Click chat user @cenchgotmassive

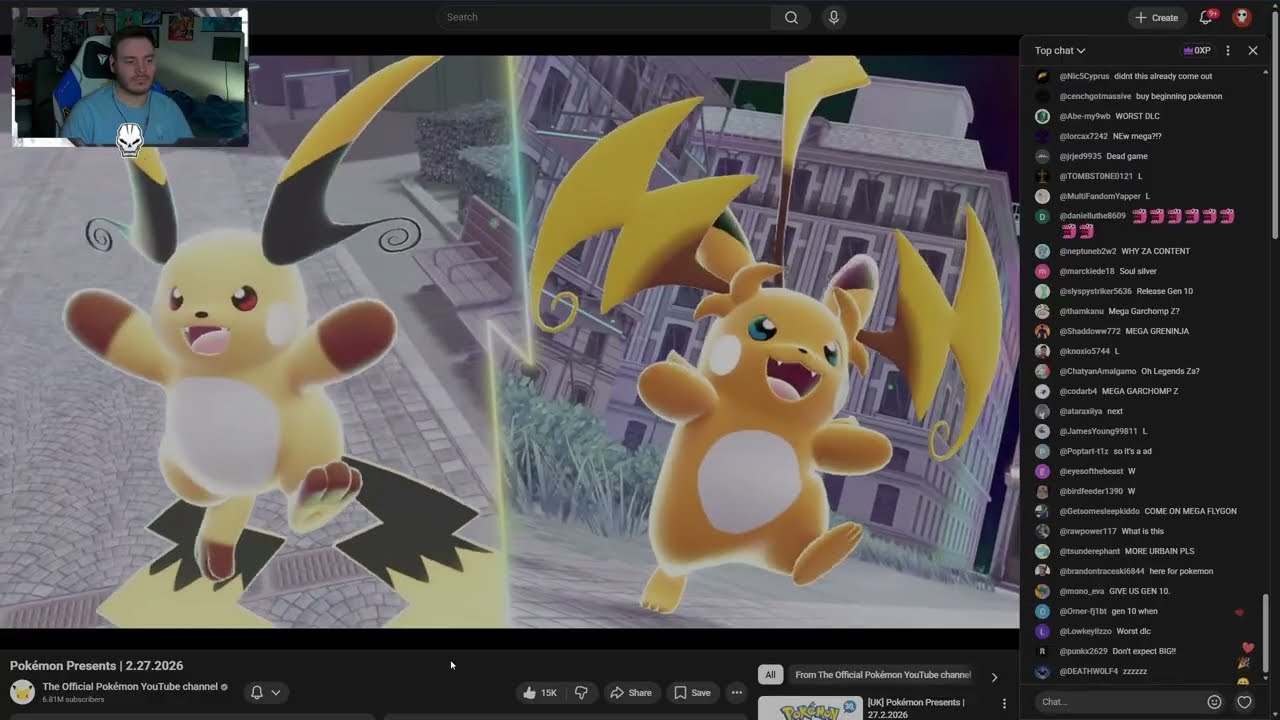(1095, 96)
